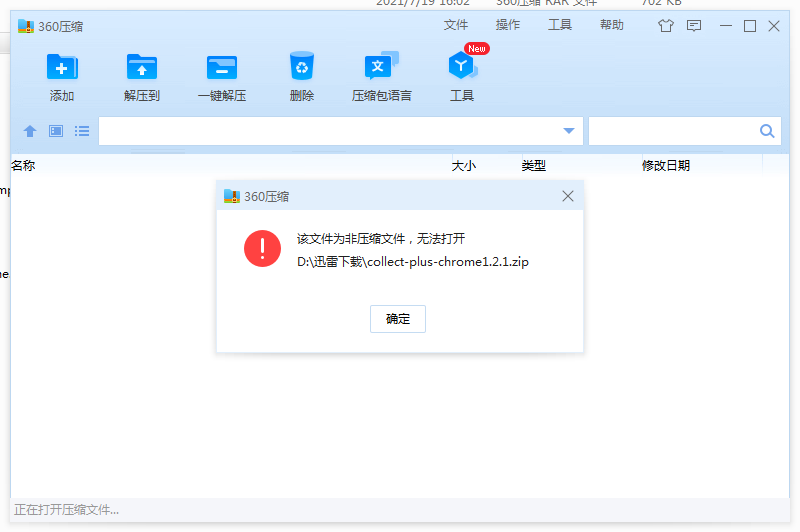Click into the address path field
Viewport: 800px width, 532px height.
point(341,131)
